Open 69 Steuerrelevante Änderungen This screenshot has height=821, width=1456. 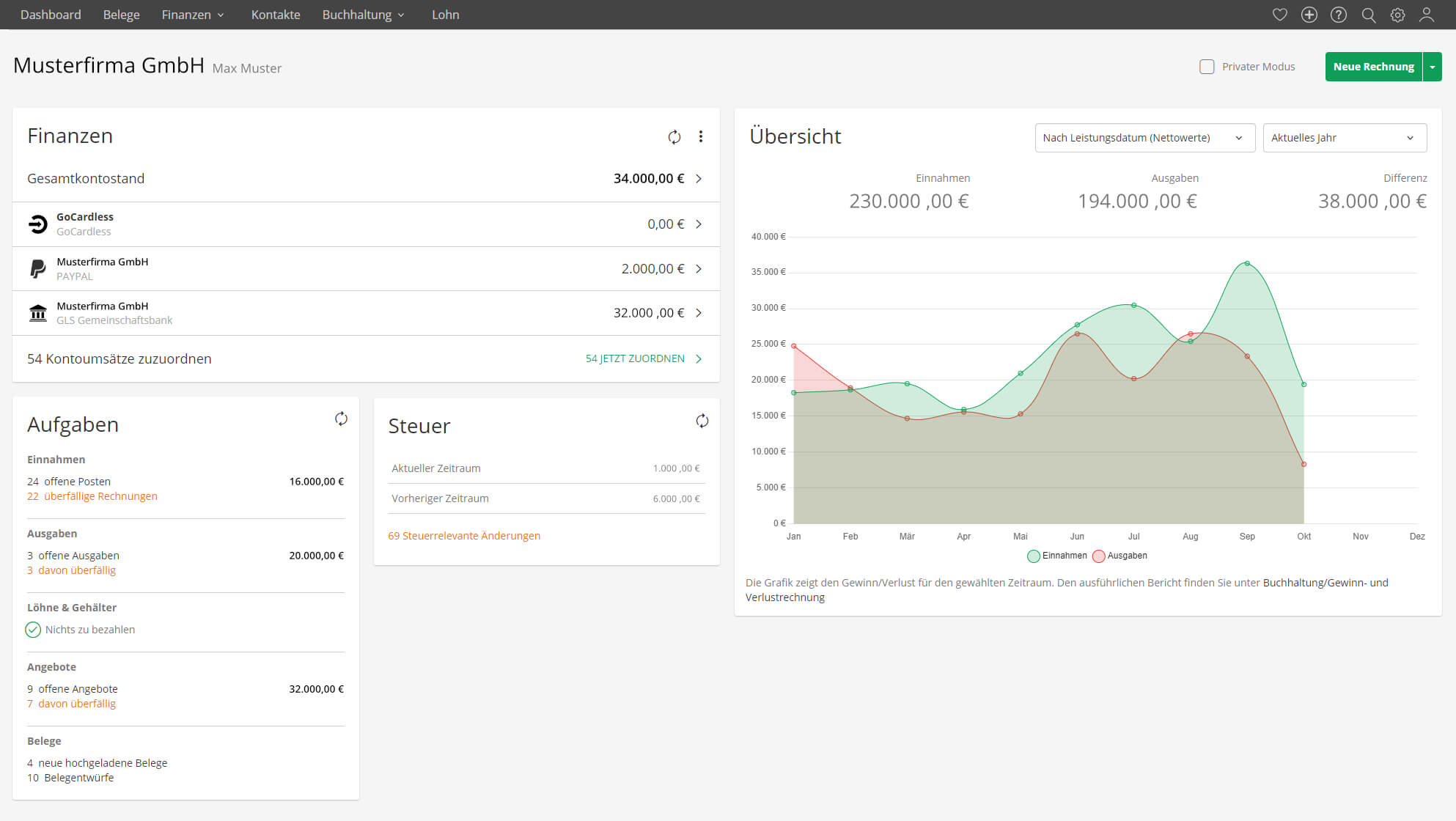click(x=464, y=536)
